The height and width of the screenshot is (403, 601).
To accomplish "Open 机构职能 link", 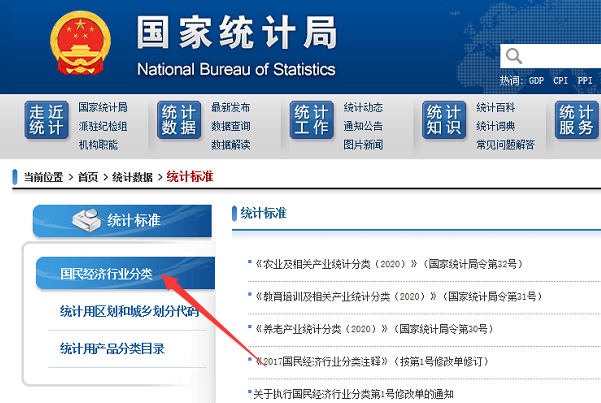I will click(98, 145).
